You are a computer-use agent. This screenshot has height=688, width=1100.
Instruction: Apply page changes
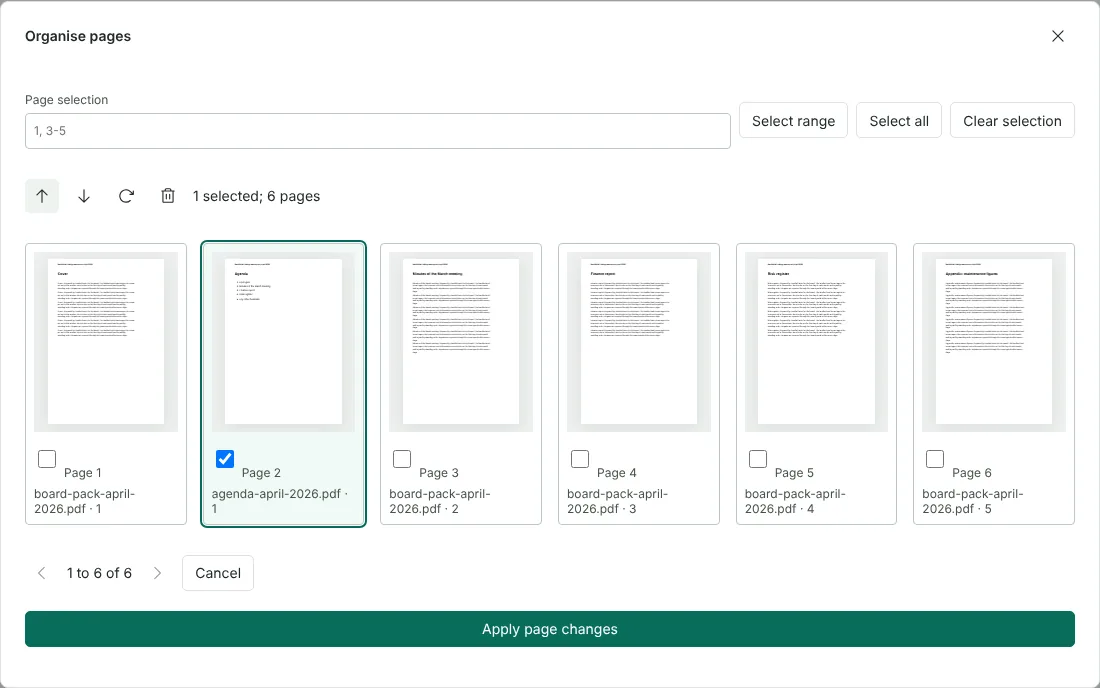[x=550, y=629]
